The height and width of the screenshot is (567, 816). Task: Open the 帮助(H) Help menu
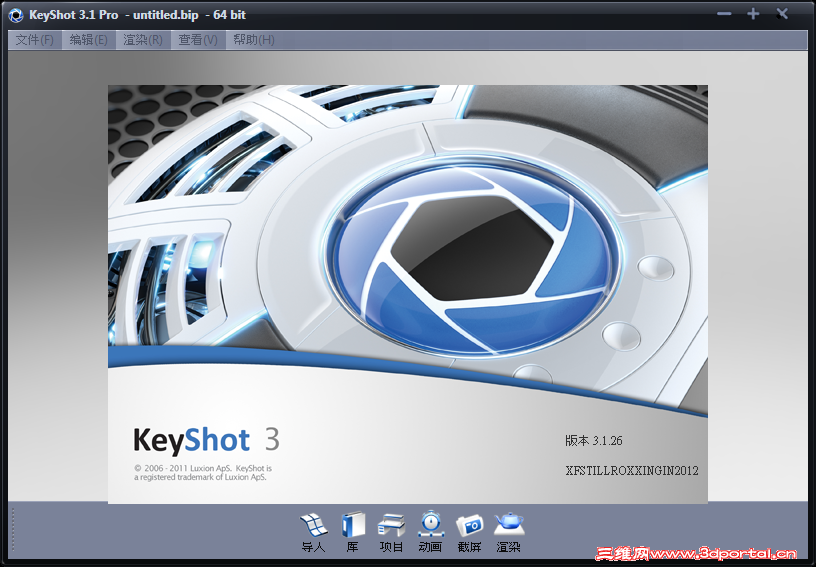coord(253,40)
